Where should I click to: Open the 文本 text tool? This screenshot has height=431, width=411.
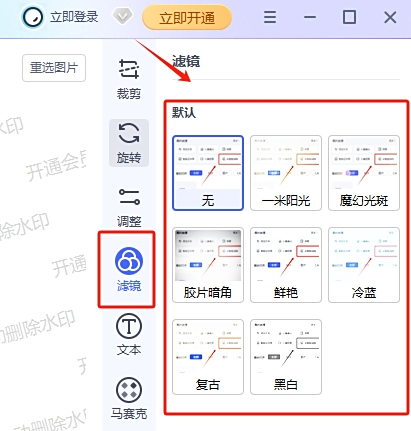129,335
